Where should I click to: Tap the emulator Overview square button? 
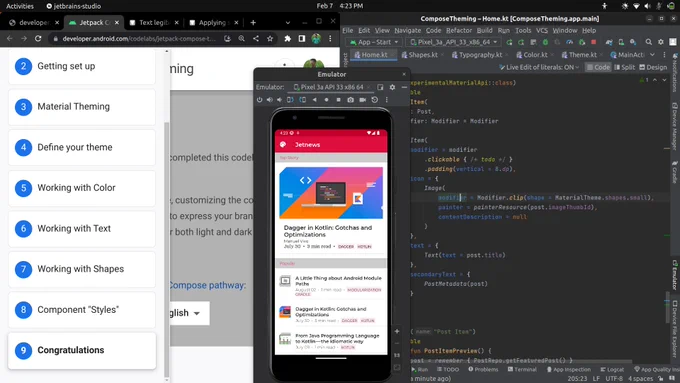tap(338, 100)
